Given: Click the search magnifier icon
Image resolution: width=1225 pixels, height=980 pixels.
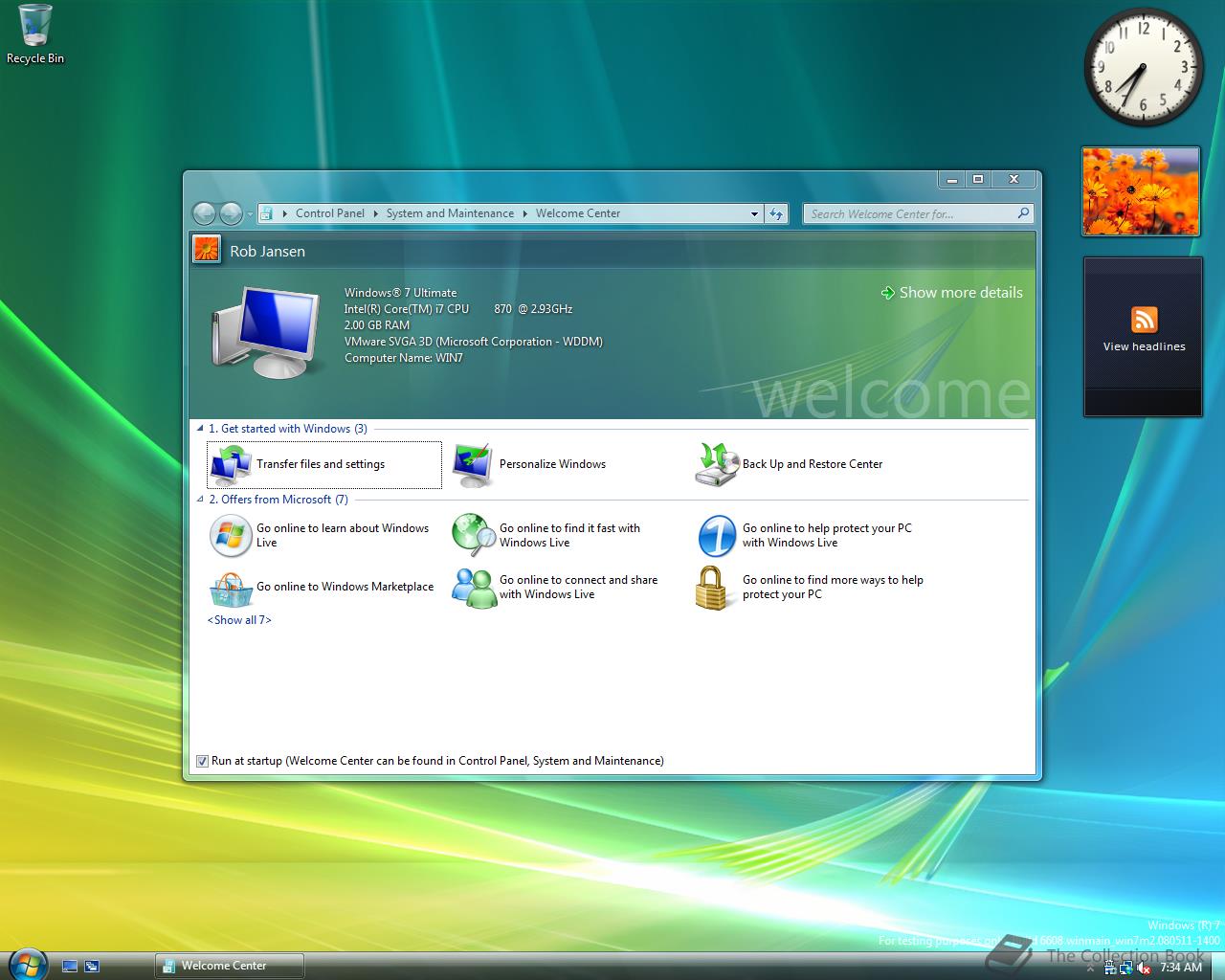Looking at the screenshot, I should [1023, 213].
